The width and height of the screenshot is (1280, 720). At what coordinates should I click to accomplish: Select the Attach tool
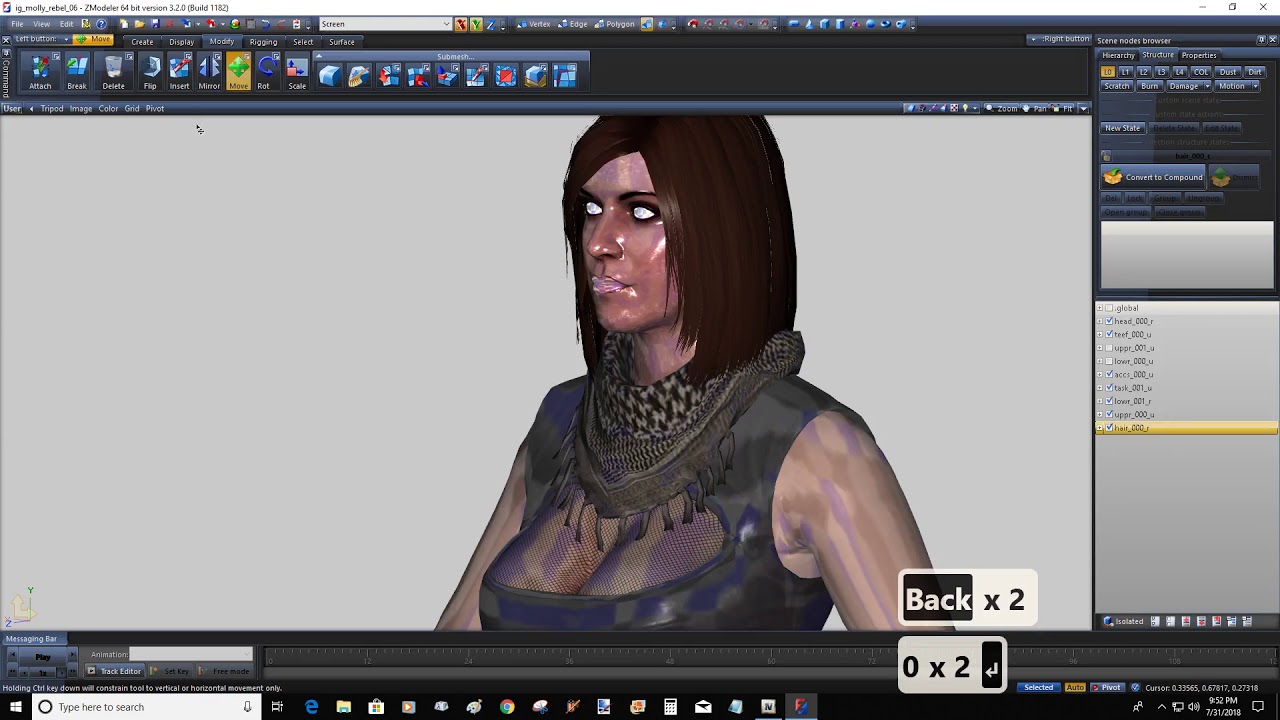pos(40,73)
